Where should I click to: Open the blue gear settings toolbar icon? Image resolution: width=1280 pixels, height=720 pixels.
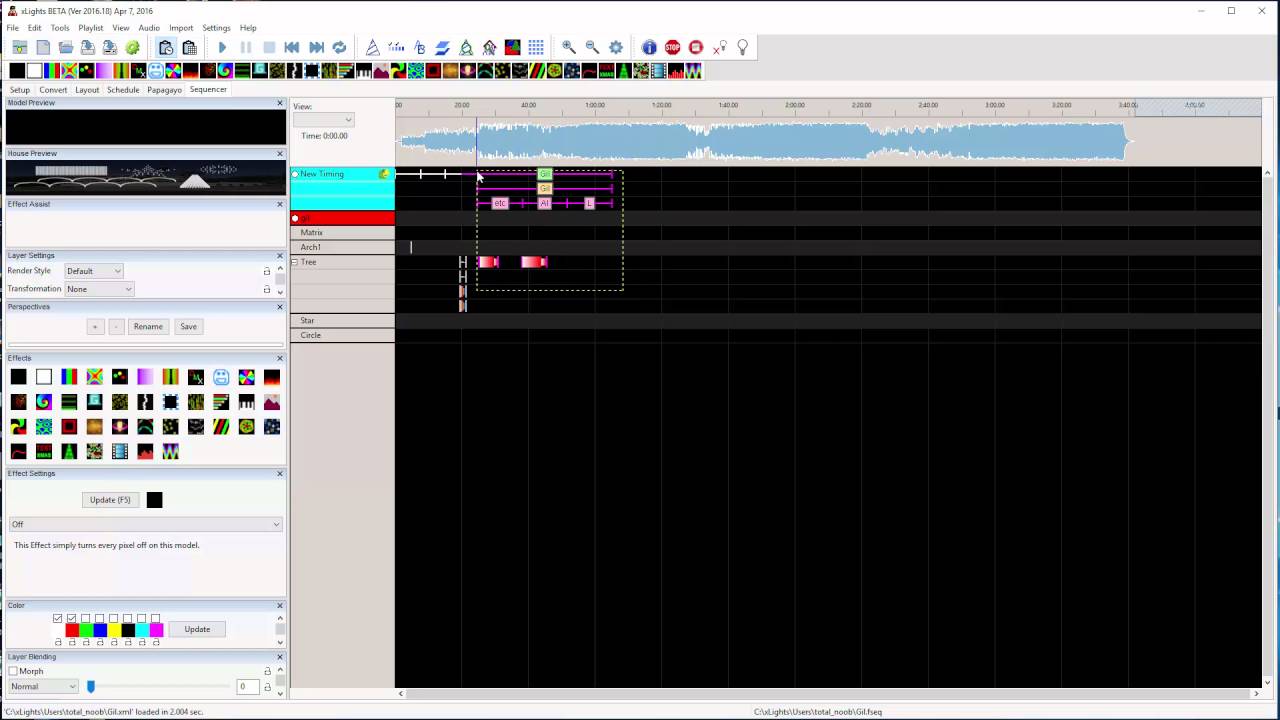pos(616,47)
